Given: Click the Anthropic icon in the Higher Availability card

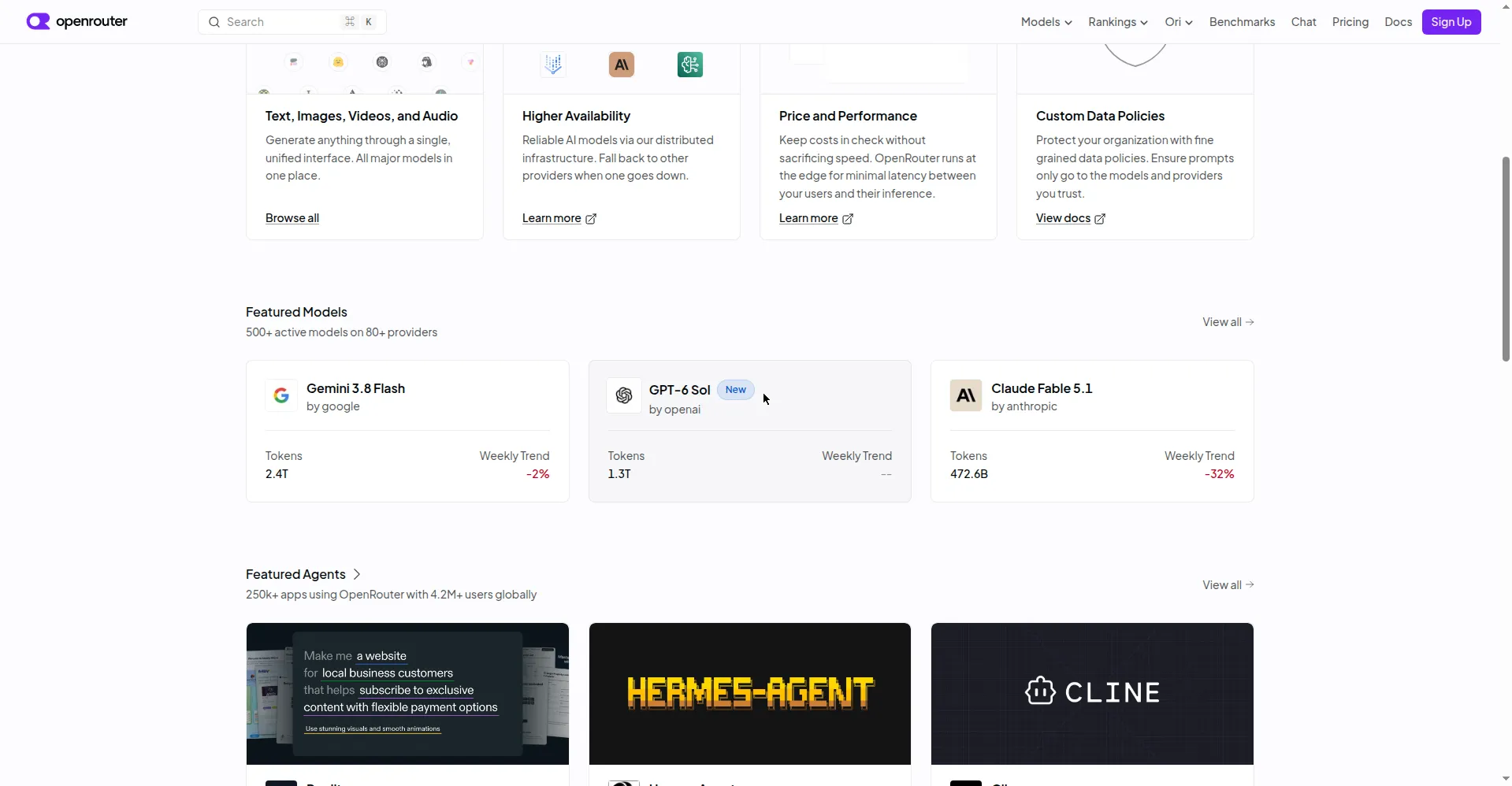Looking at the screenshot, I should (622, 65).
